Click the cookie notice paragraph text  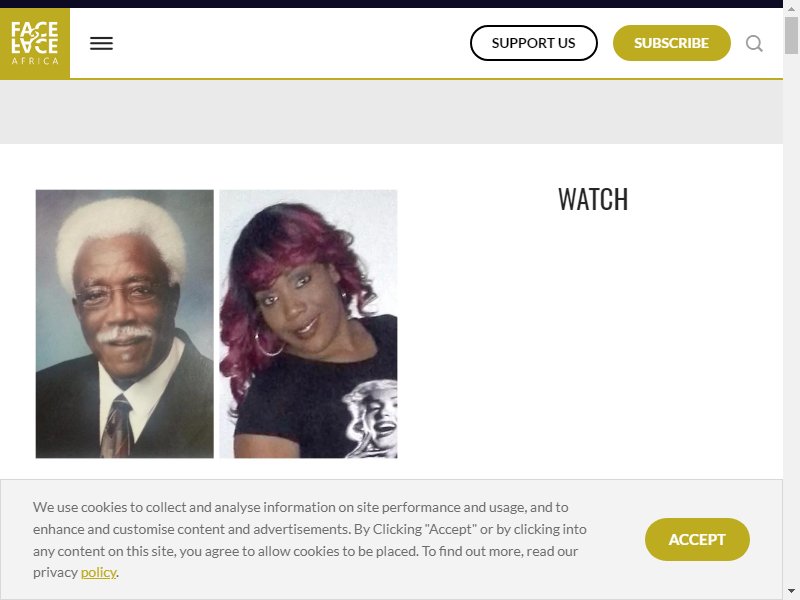pyautogui.click(x=310, y=540)
